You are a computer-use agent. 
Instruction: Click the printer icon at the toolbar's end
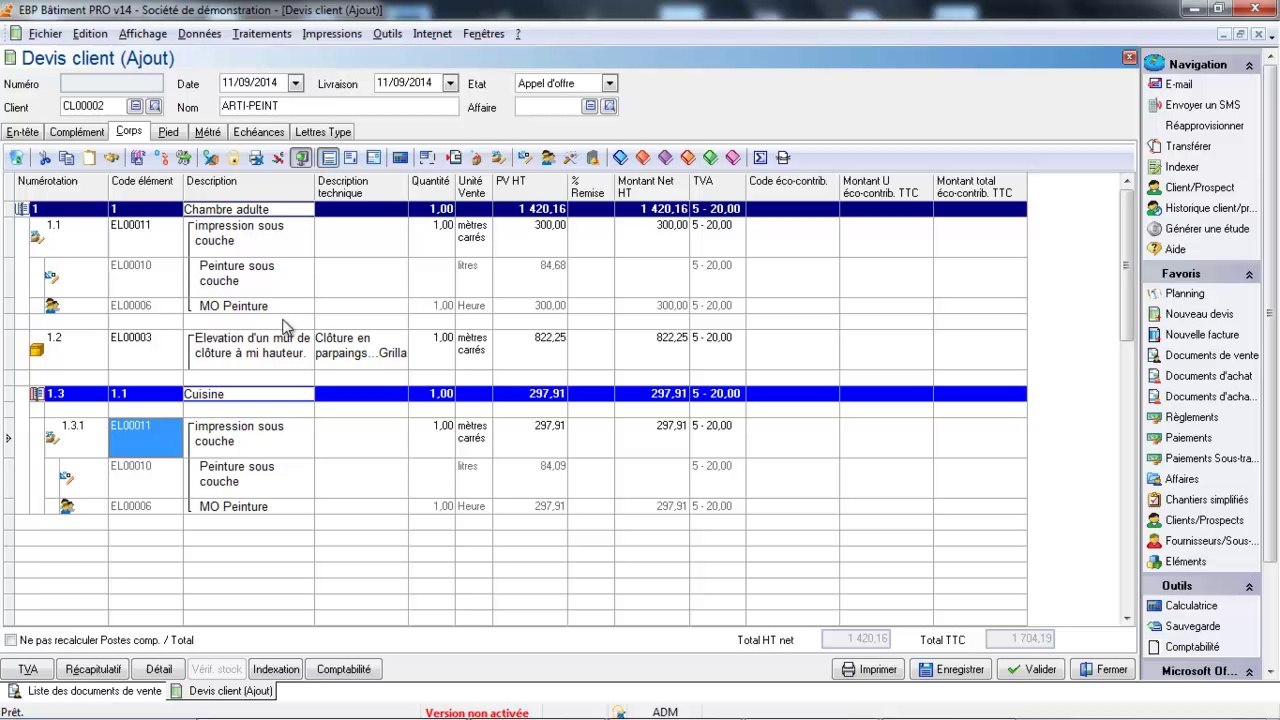tap(783, 158)
